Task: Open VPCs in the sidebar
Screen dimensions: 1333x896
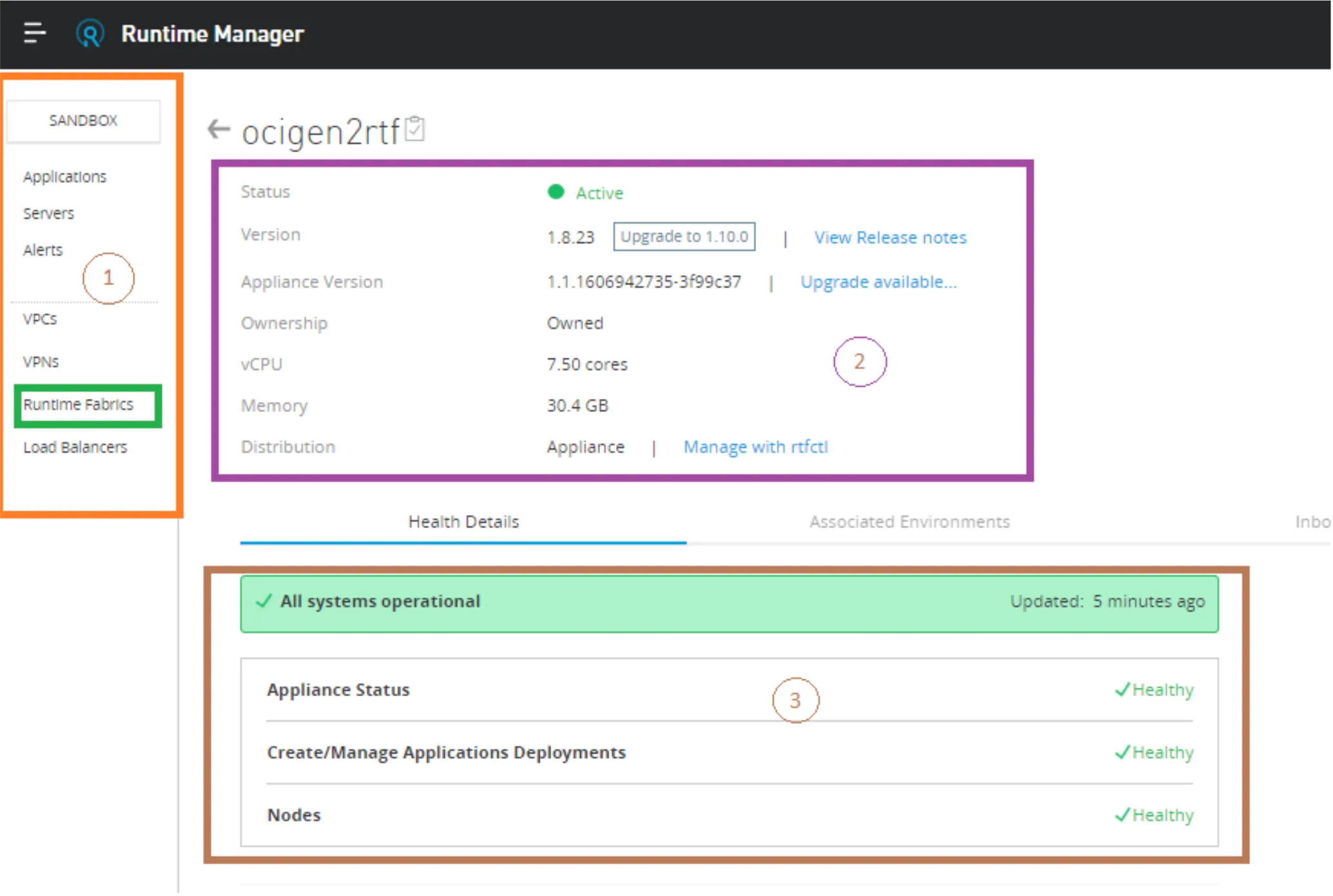Action: pyautogui.click(x=40, y=319)
